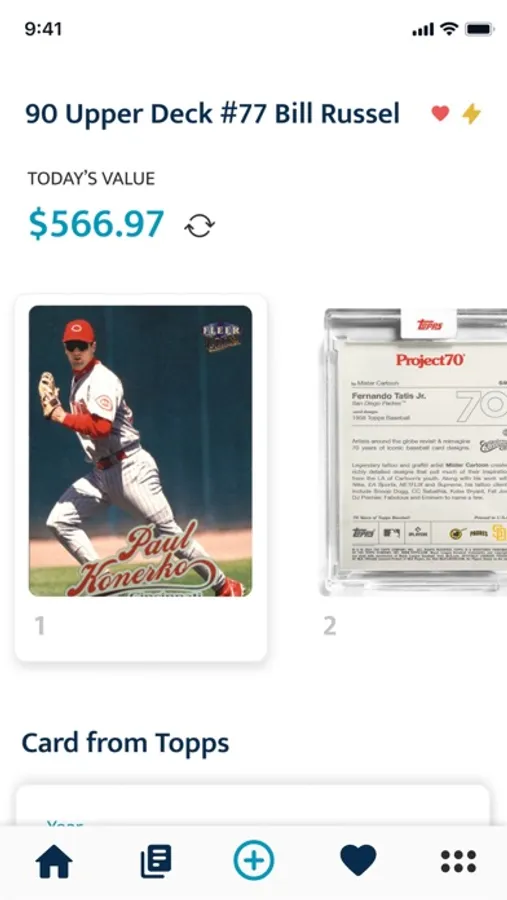Select the Project70 Fernando Tatis Jr. card
Image resolution: width=507 pixels, height=900 pixels.
pyautogui.click(x=415, y=452)
